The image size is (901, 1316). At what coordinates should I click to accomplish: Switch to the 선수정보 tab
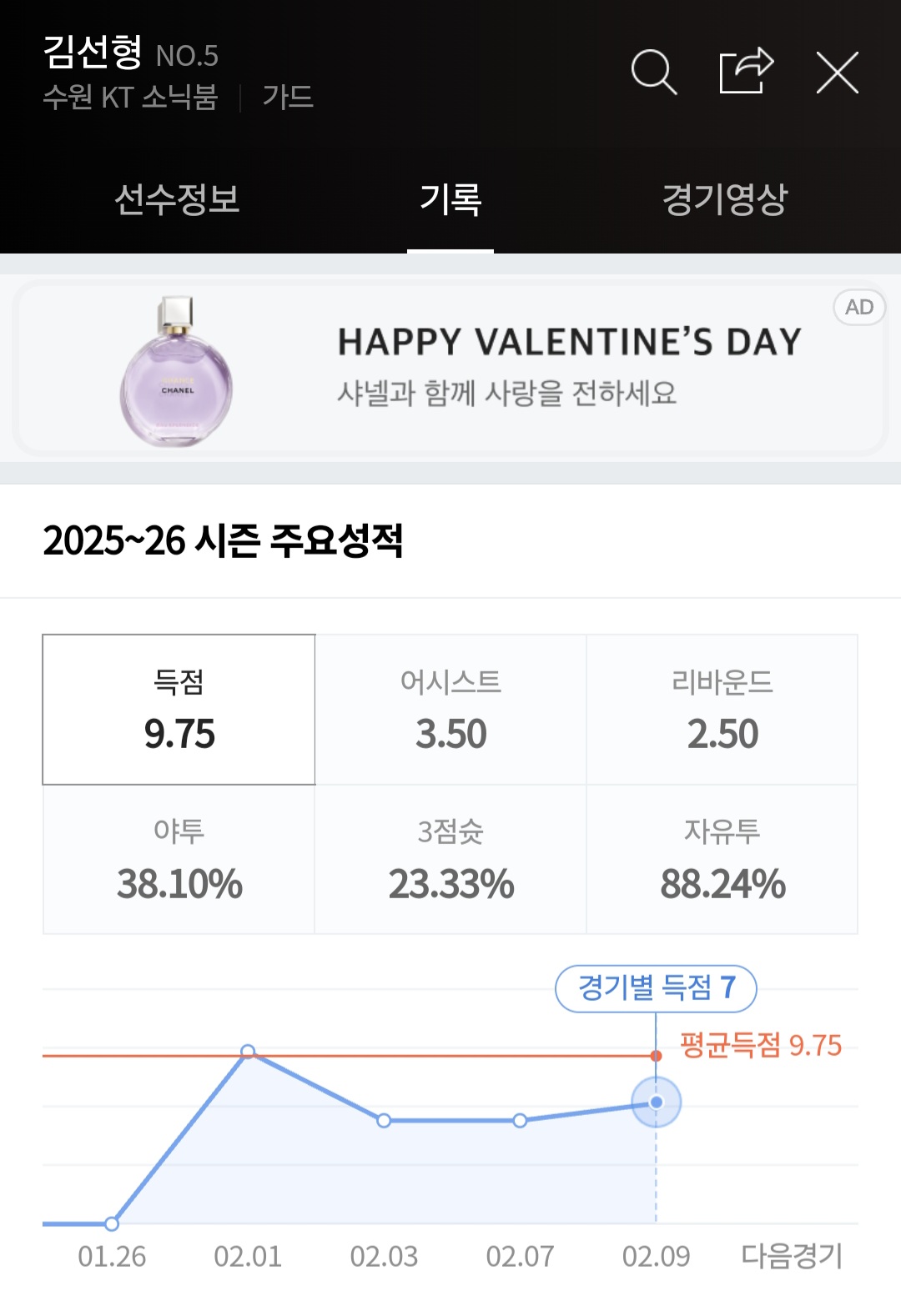[177, 199]
